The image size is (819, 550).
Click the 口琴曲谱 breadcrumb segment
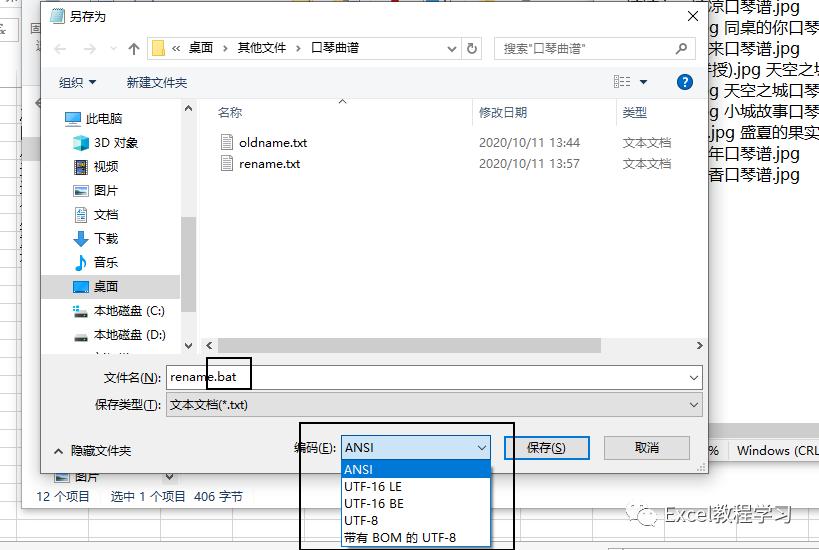(x=335, y=48)
